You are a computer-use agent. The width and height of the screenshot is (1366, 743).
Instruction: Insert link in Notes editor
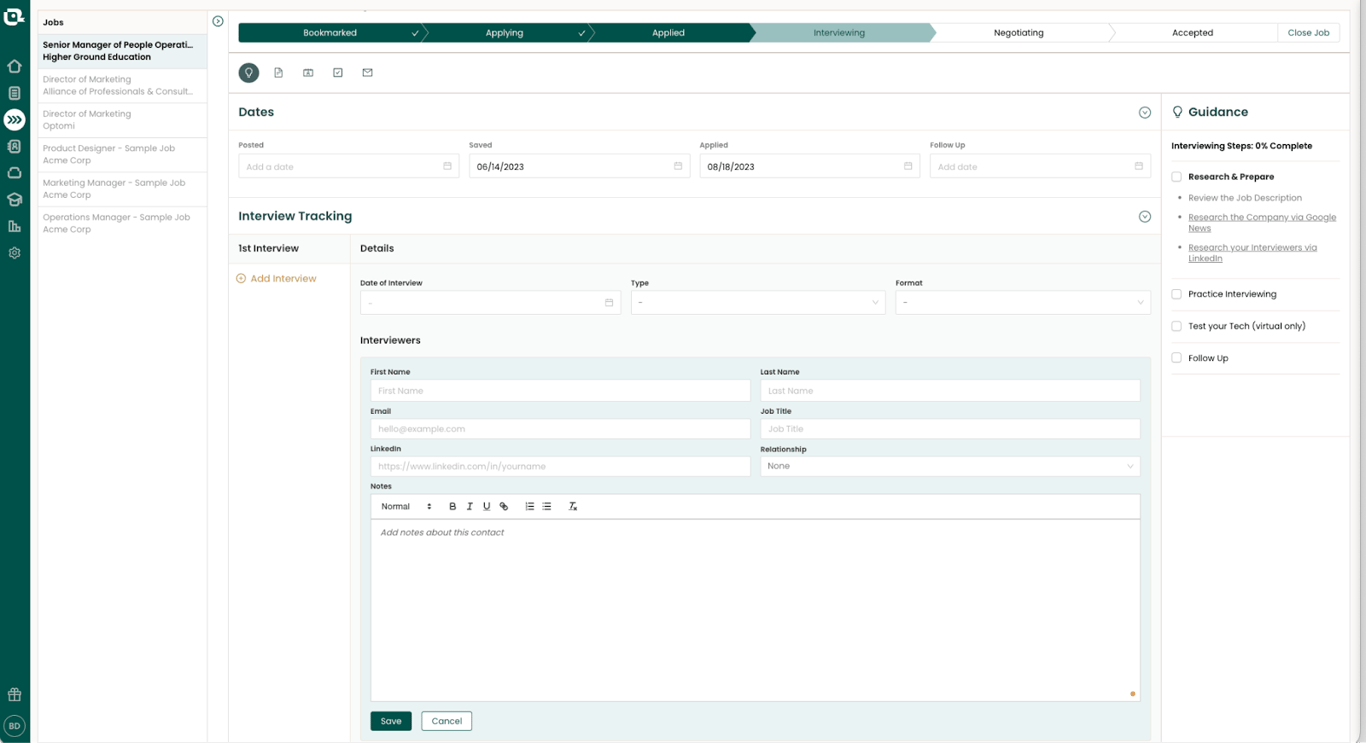coord(504,507)
